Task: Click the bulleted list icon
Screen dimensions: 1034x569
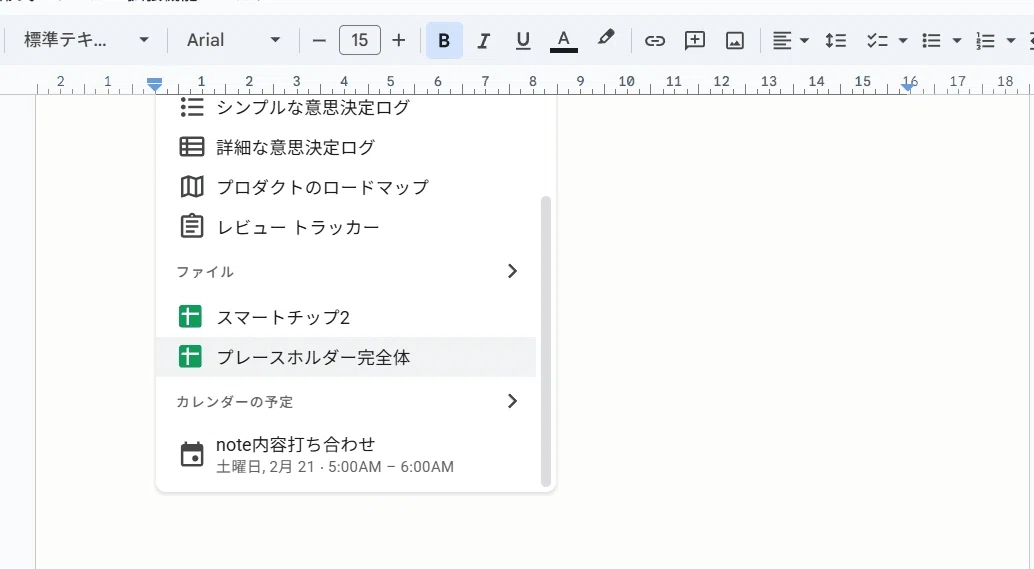Action: coord(931,40)
